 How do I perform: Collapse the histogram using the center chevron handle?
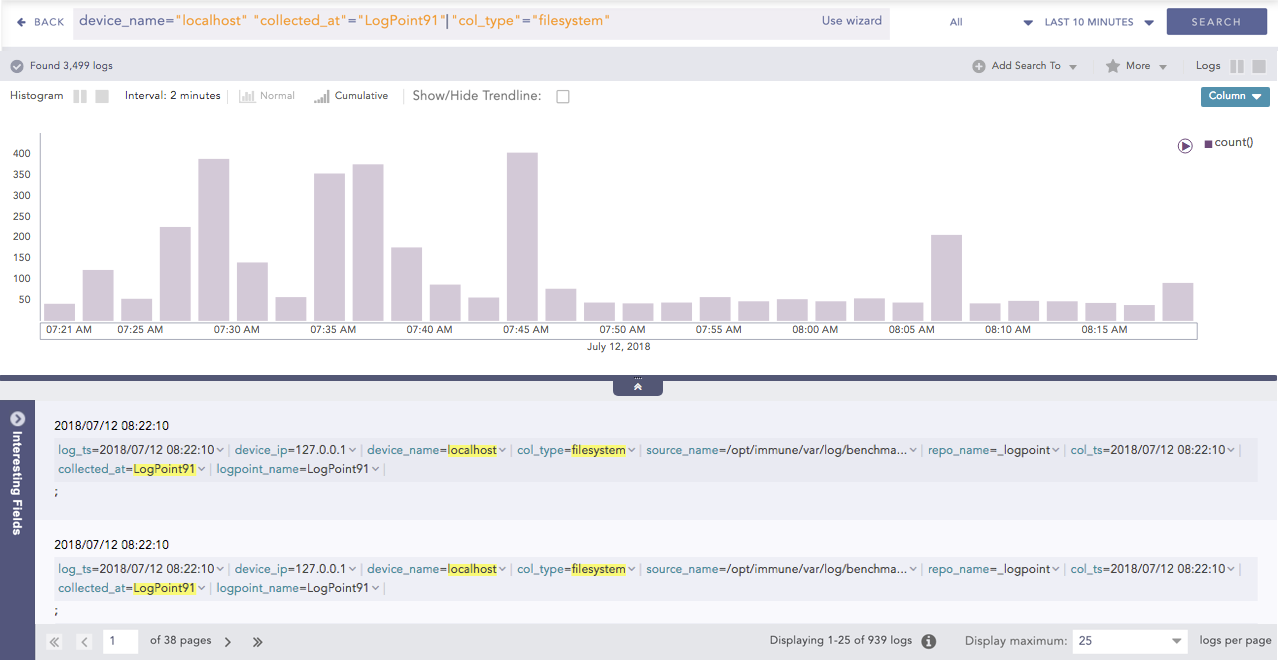pyautogui.click(x=638, y=386)
